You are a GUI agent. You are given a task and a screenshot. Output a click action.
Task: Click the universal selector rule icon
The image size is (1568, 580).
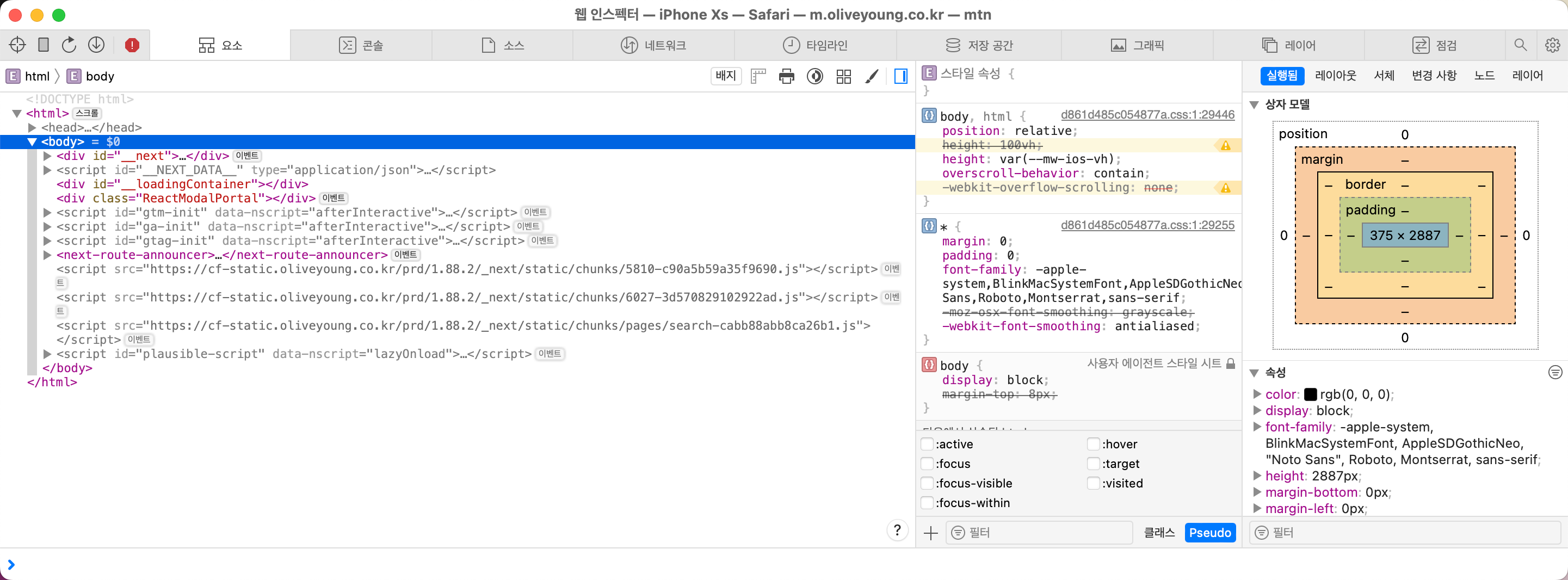pos(929,226)
